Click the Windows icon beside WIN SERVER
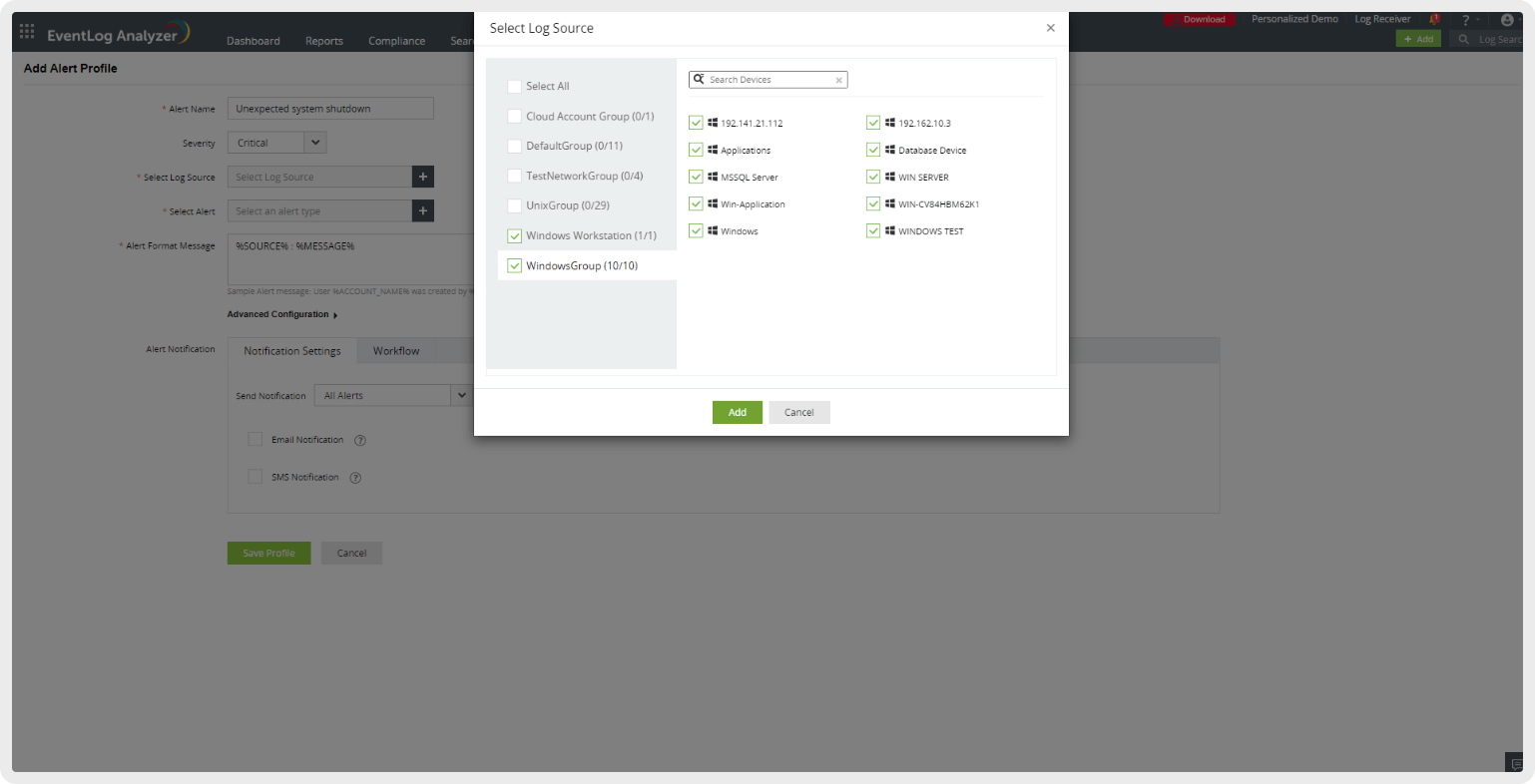 point(890,177)
